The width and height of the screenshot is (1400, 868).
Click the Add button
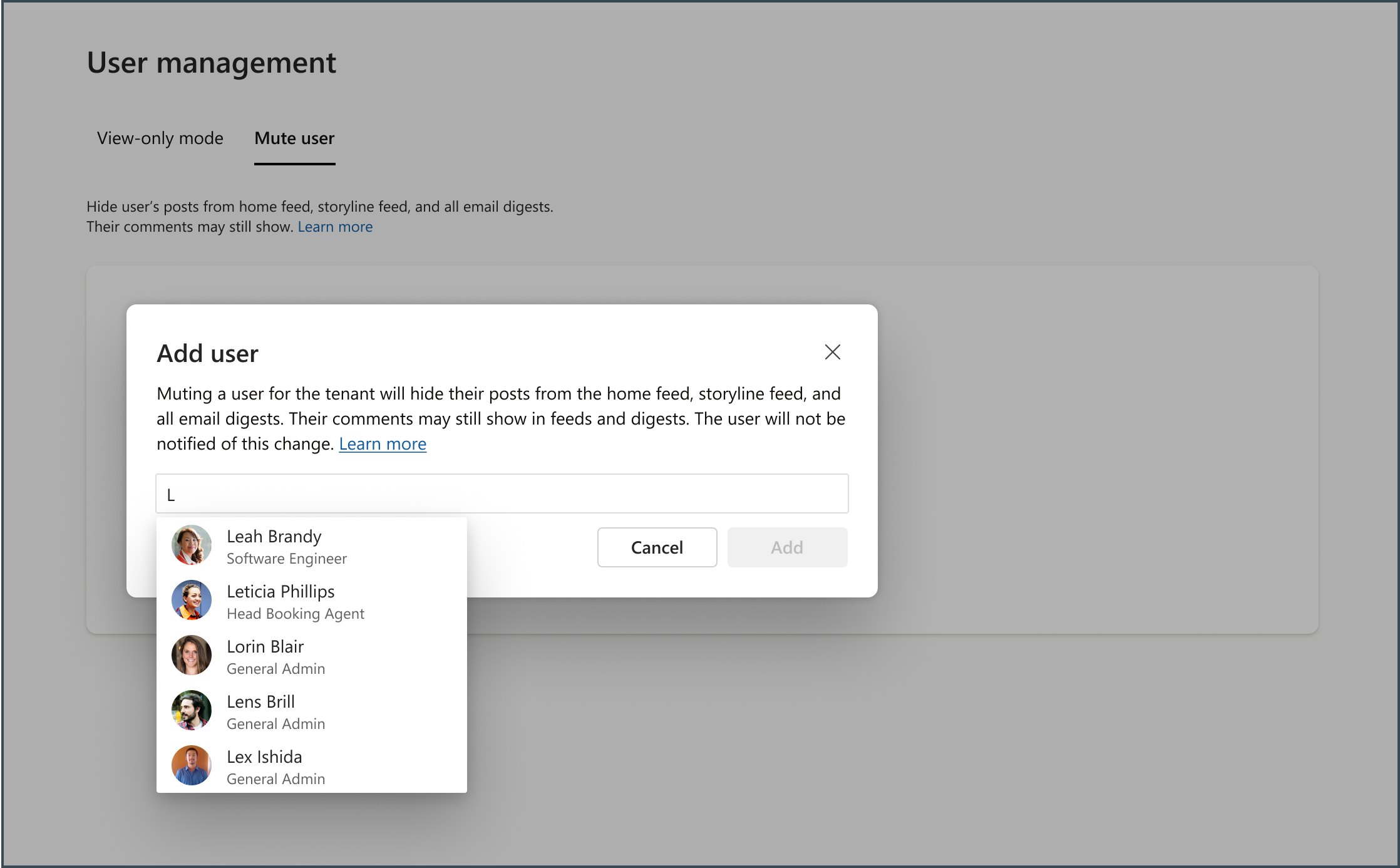(788, 546)
